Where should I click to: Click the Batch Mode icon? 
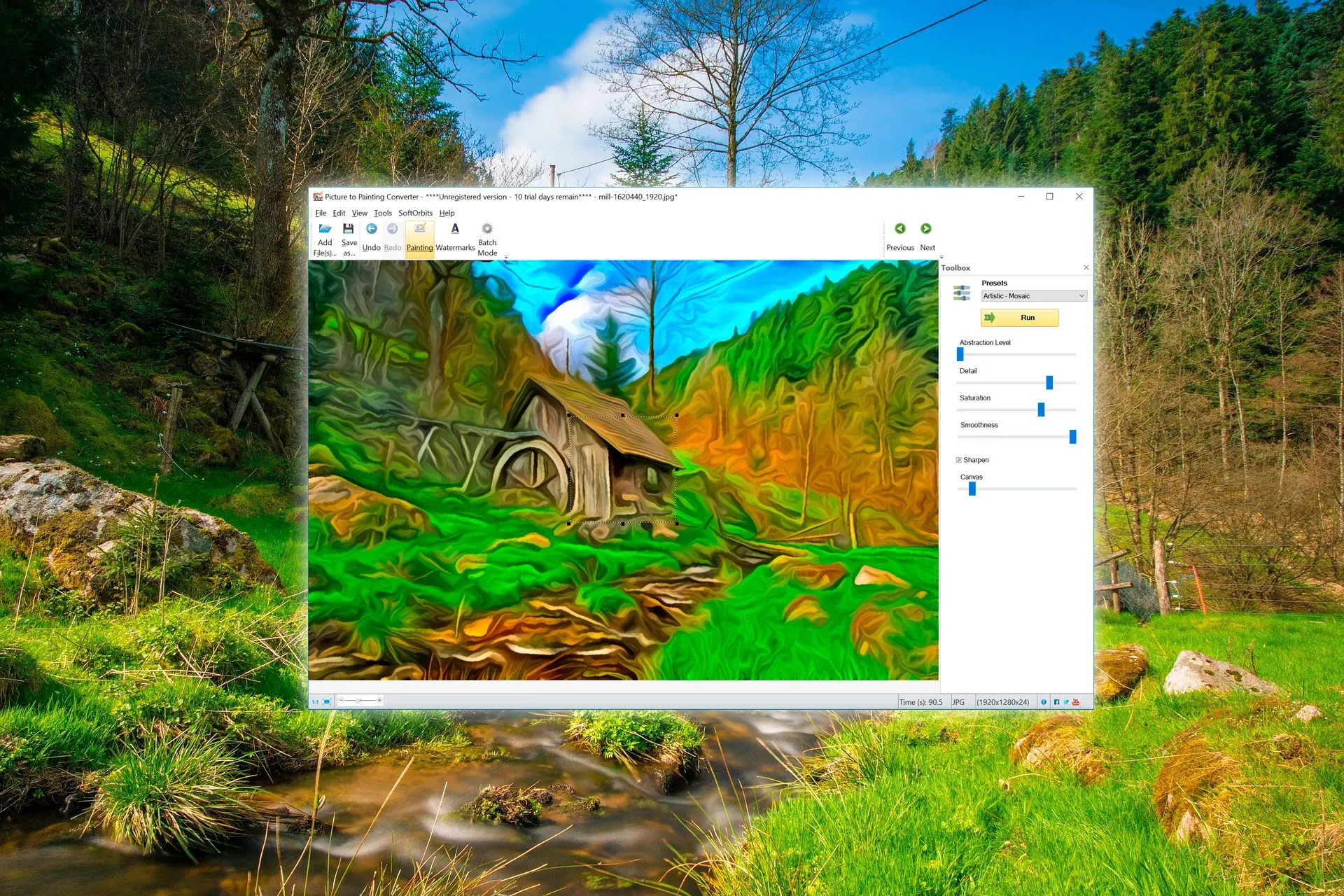coord(487,232)
